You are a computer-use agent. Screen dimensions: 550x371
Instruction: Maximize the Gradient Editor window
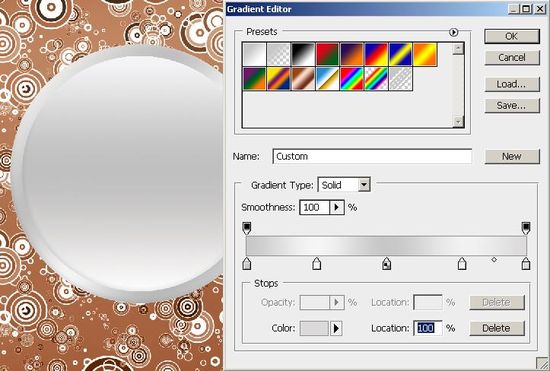click(526, 9)
